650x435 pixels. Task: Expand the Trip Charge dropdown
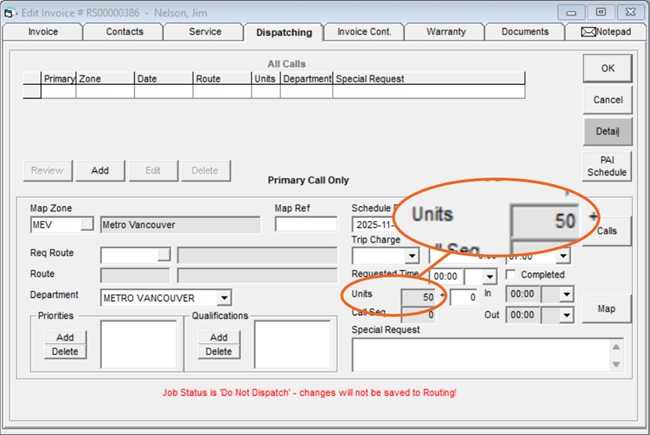point(412,256)
